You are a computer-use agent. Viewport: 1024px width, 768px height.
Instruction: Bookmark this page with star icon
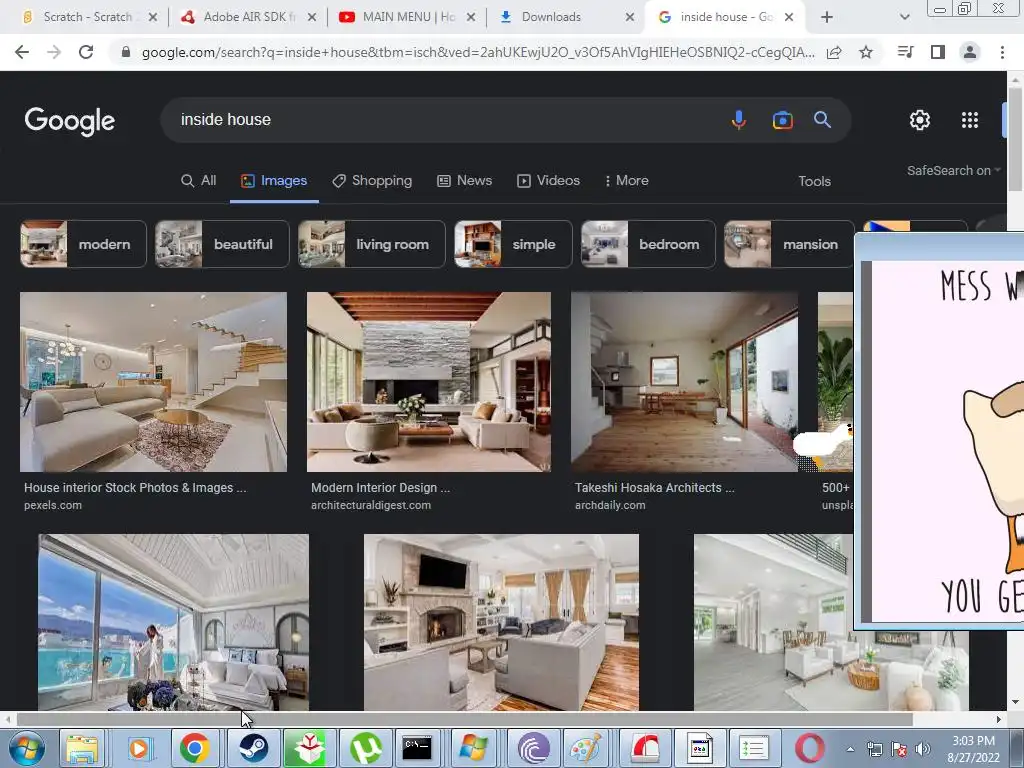pyautogui.click(x=866, y=52)
